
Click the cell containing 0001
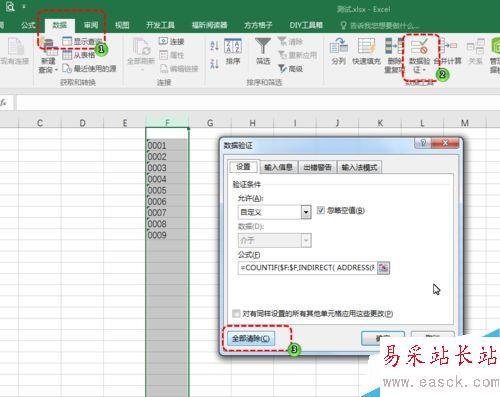point(167,145)
